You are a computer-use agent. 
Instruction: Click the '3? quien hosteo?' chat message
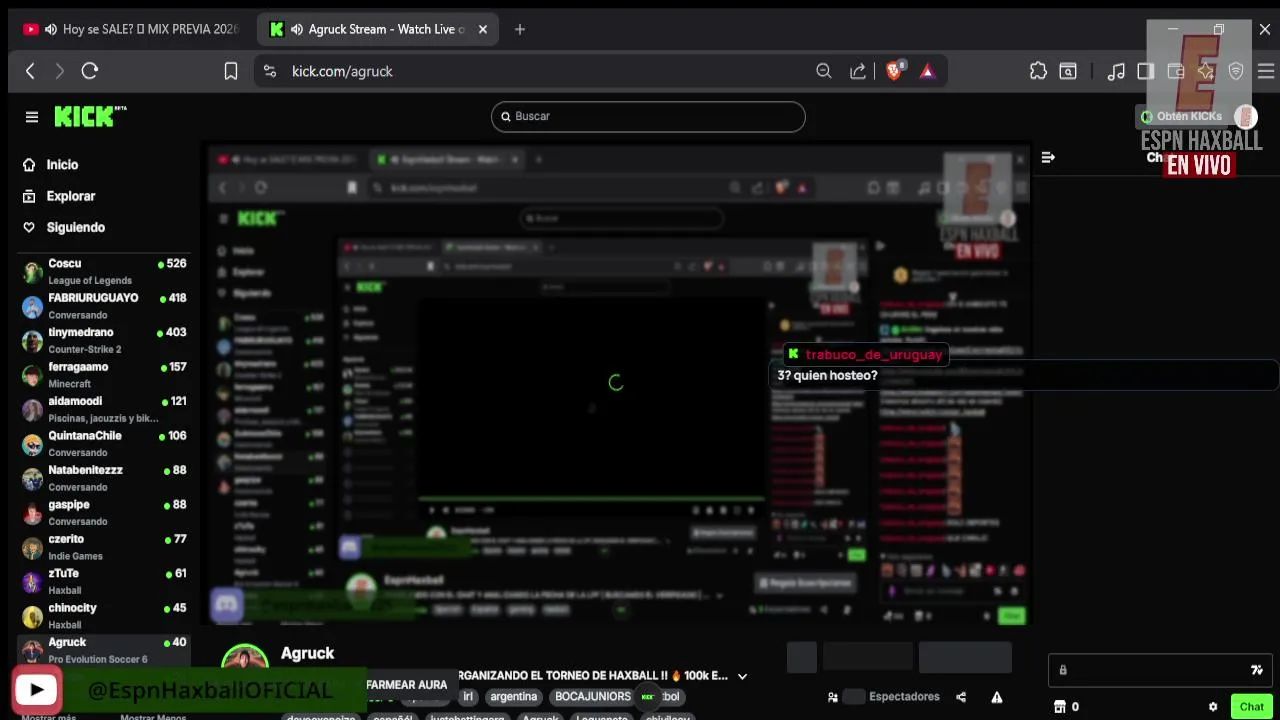pos(827,376)
